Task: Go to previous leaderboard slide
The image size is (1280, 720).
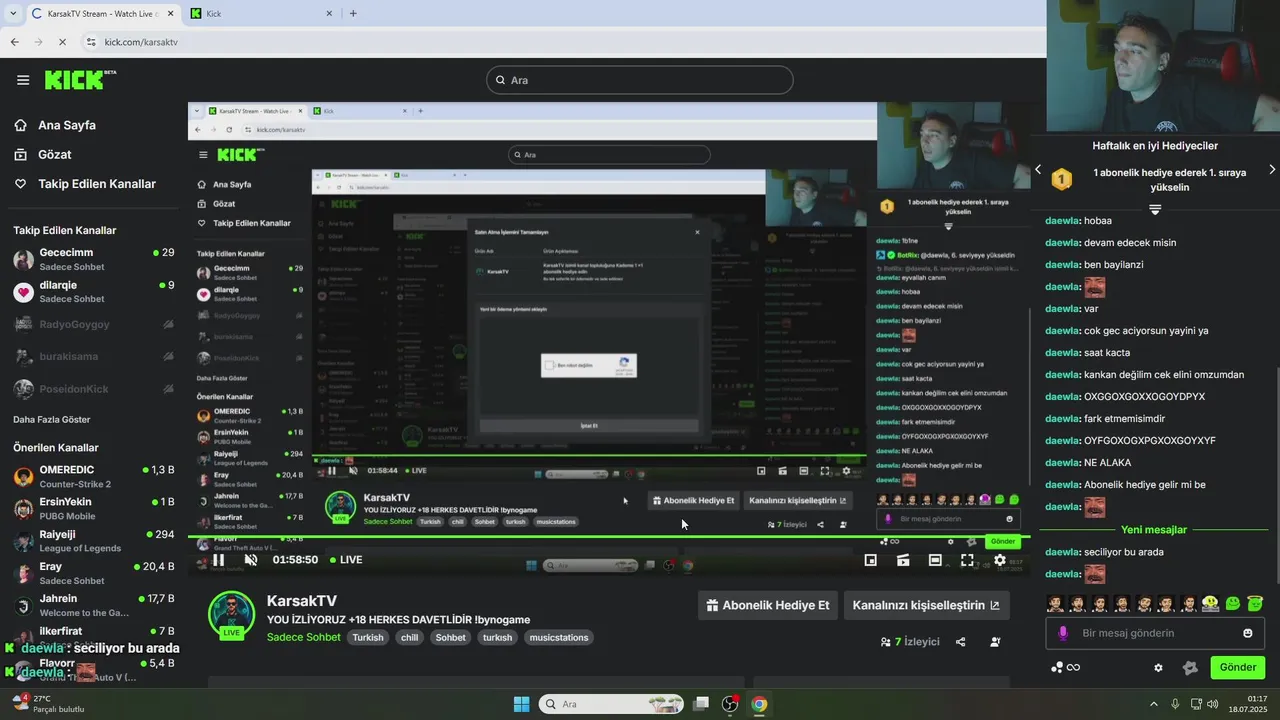Action: pyautogui.click(x=1038, y=170)
